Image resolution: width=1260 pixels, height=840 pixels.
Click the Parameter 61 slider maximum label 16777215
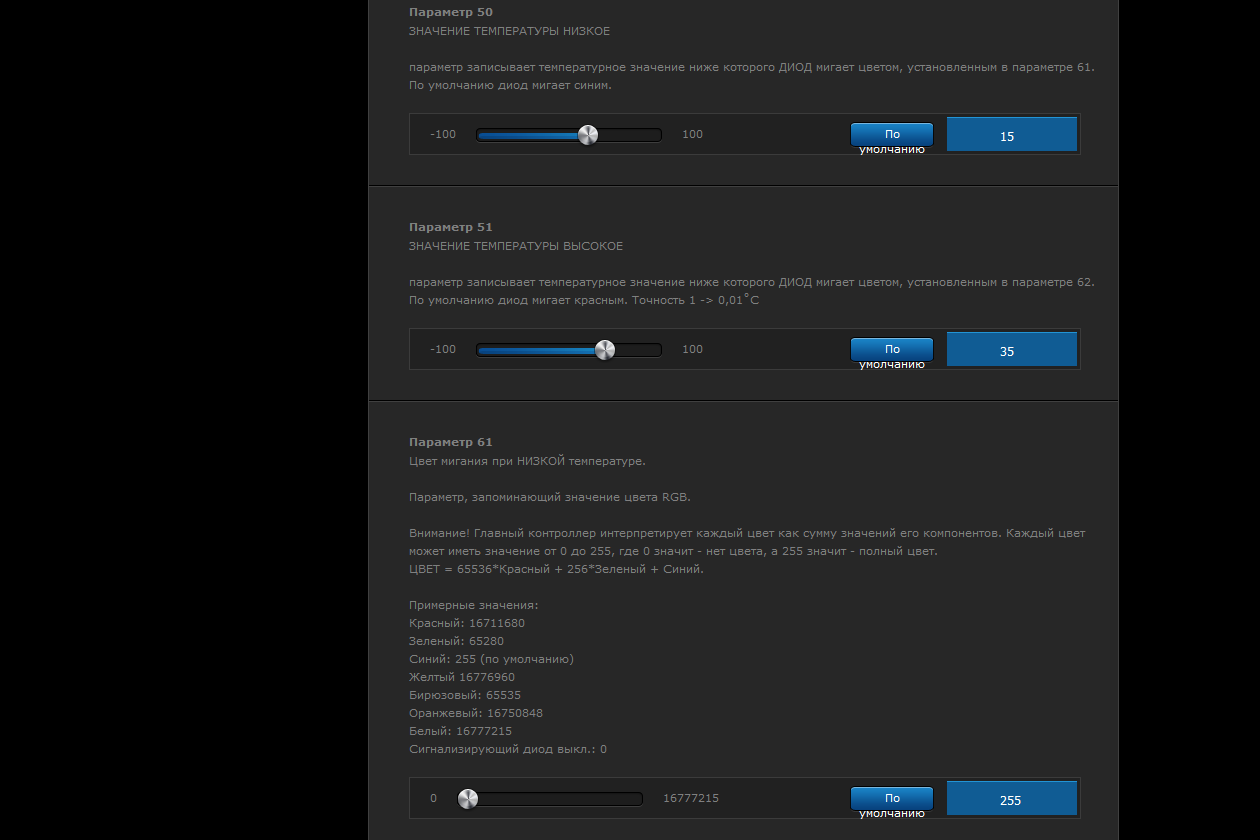(691, 798)
